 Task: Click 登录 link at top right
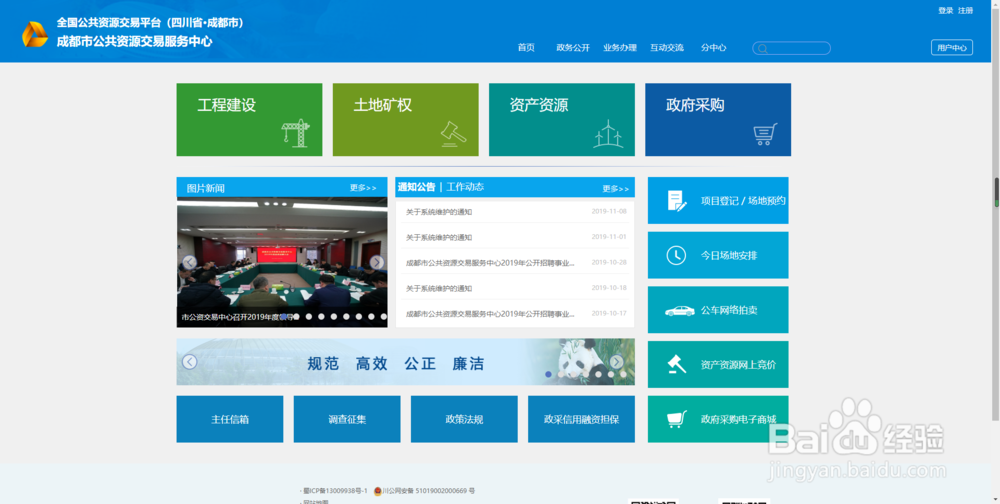coord(945,11)
